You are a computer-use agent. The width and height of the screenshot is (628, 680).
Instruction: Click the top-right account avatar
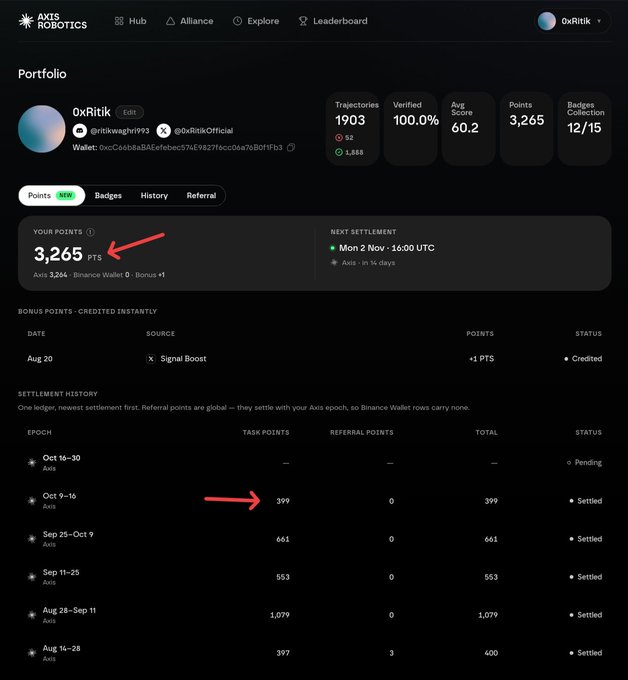coord(546,21)
